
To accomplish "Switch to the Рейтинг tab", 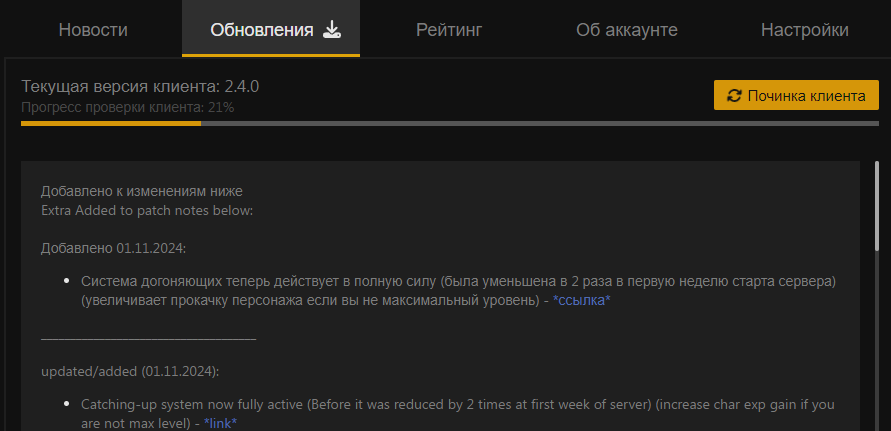I will pos(449,29).
